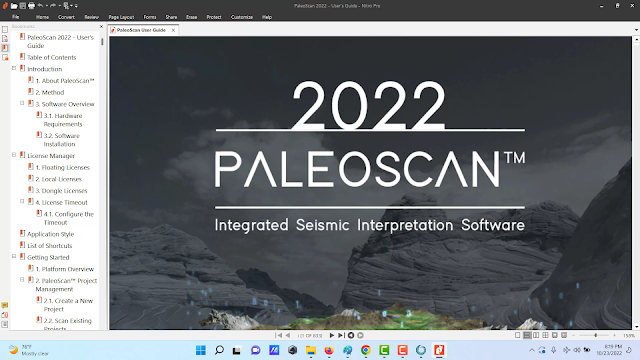This screenshot has width=640, height=360.
Task: Open the Table of Contents bookmark
Action: click(51, 58)
